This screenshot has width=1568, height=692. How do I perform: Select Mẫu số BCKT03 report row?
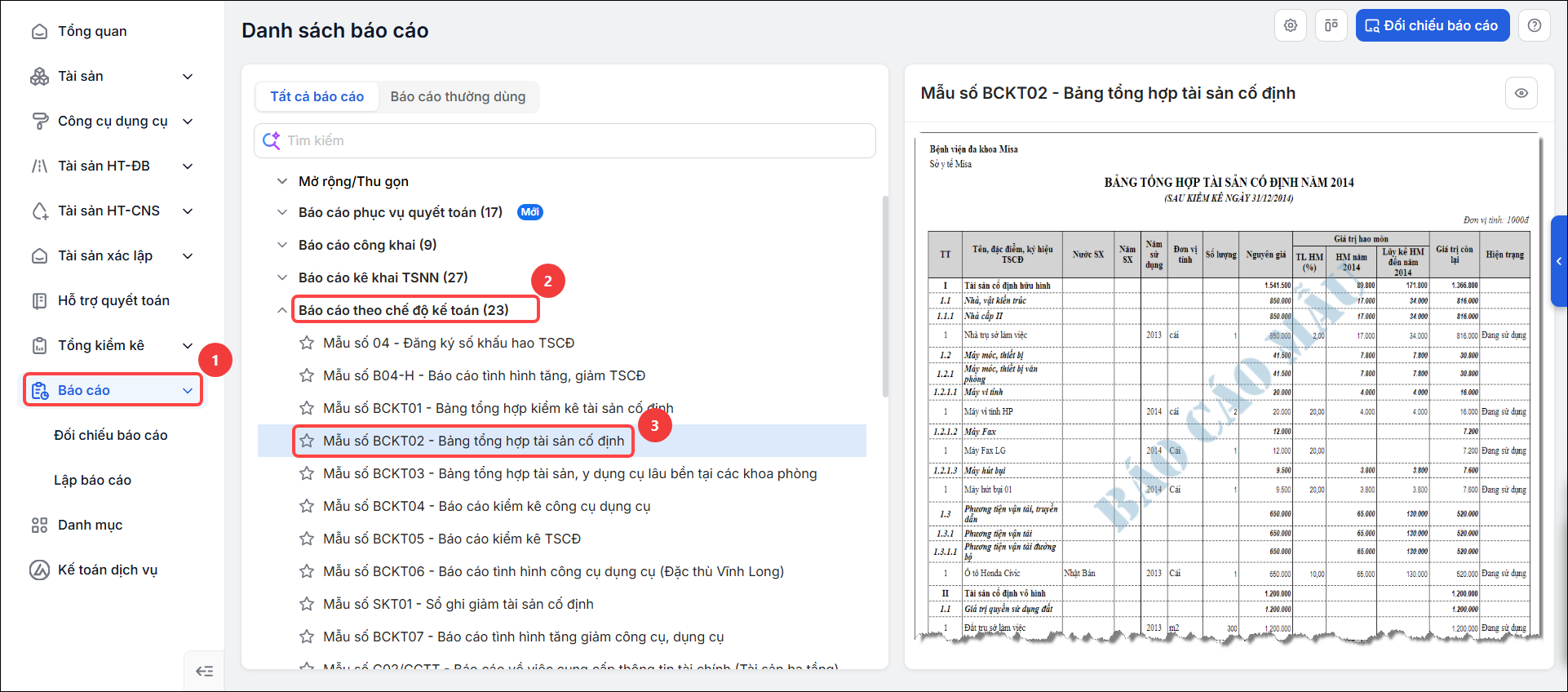570,473
